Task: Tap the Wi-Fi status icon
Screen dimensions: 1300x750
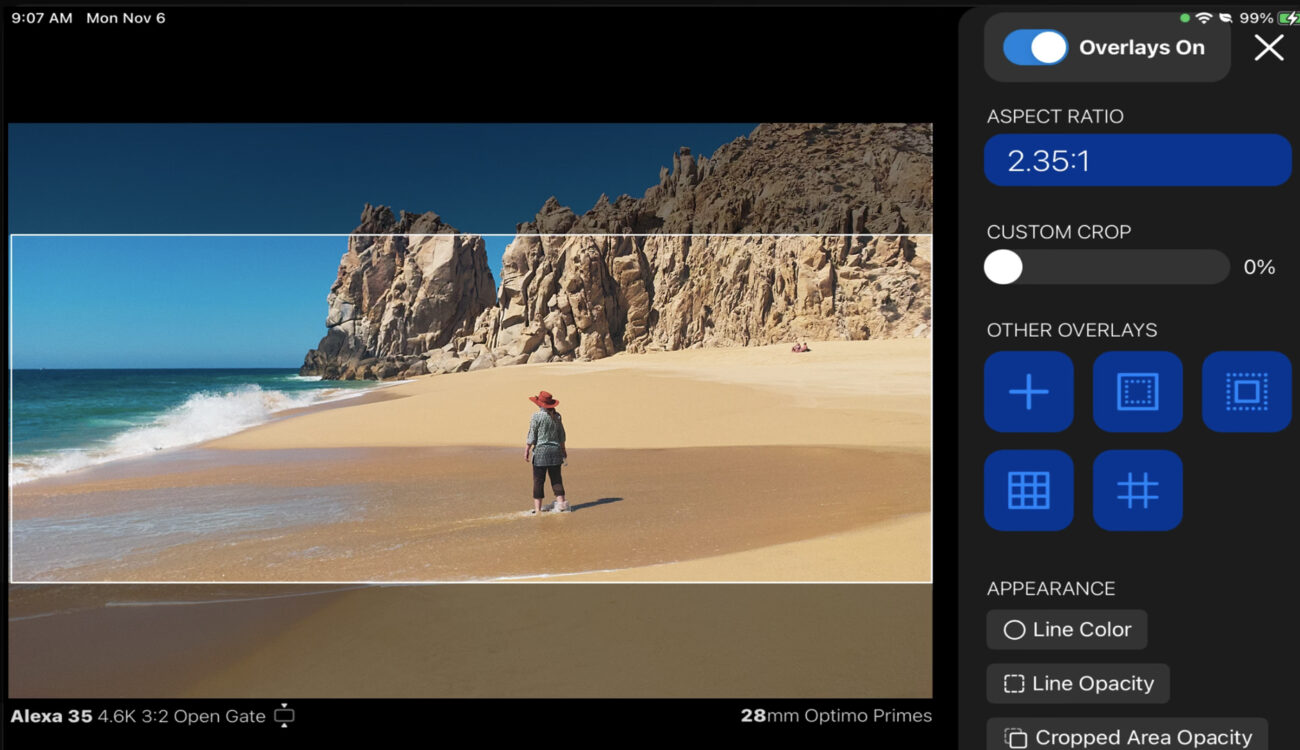Action: (1204, 18)
